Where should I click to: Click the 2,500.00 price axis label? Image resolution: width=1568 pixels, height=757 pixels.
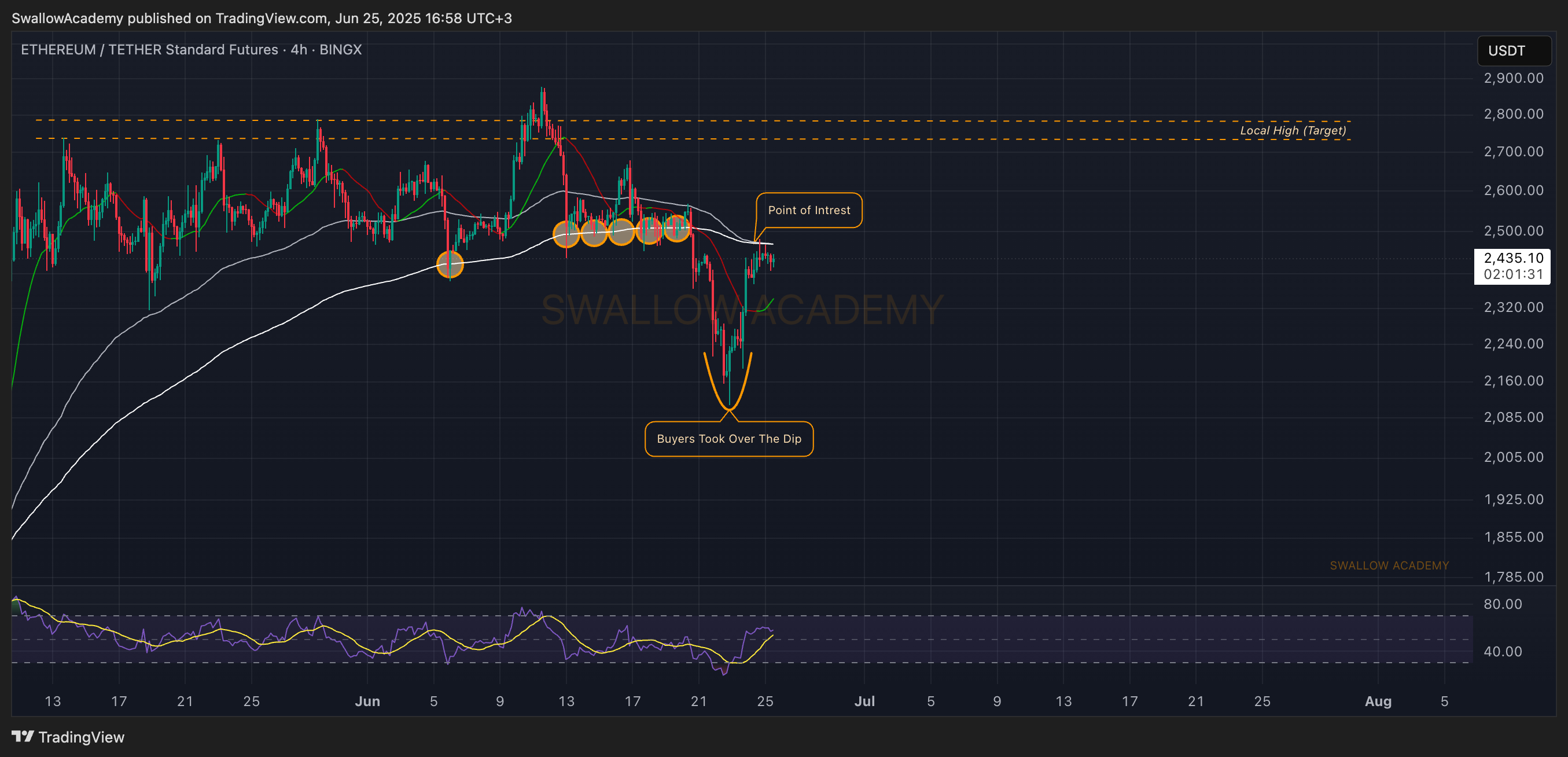[x=1513, y=231]
